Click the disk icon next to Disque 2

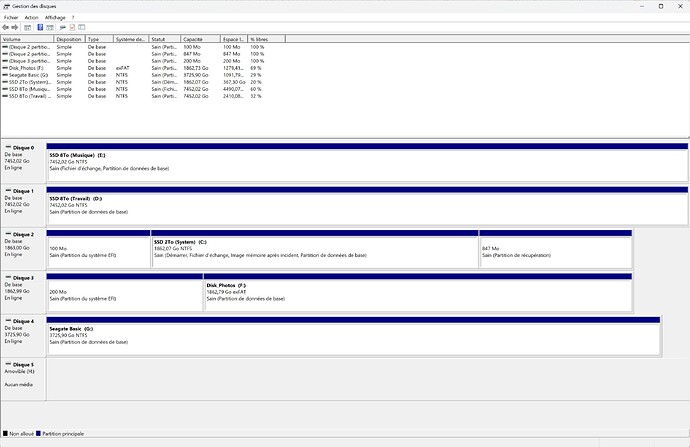pyautogui.click(x=8, y=234)
